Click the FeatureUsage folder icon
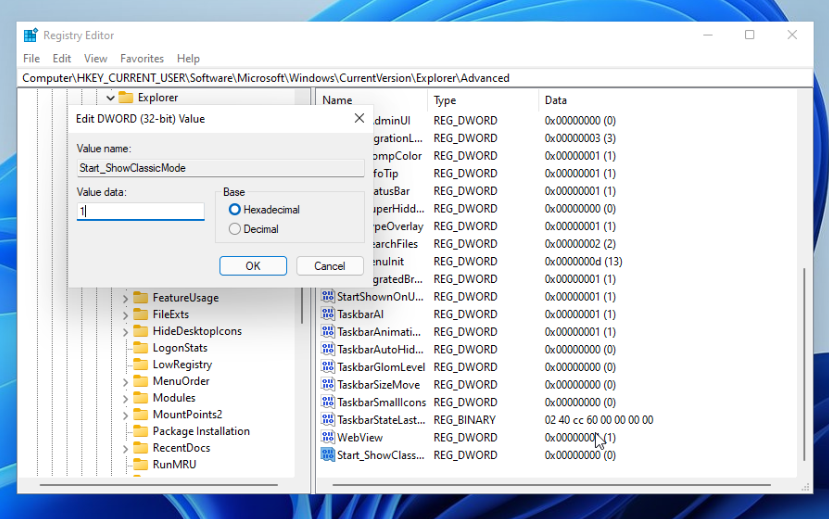Viewport: 829px width, 519px height. (141, 298)
